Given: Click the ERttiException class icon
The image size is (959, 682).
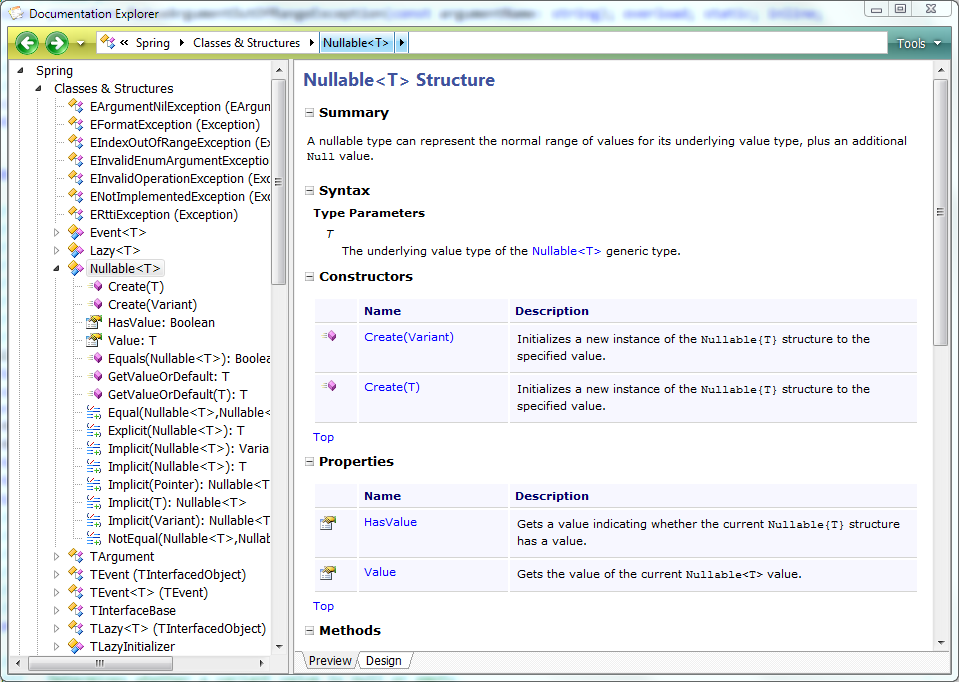Looking at the screenshot, I should [76, 215].
